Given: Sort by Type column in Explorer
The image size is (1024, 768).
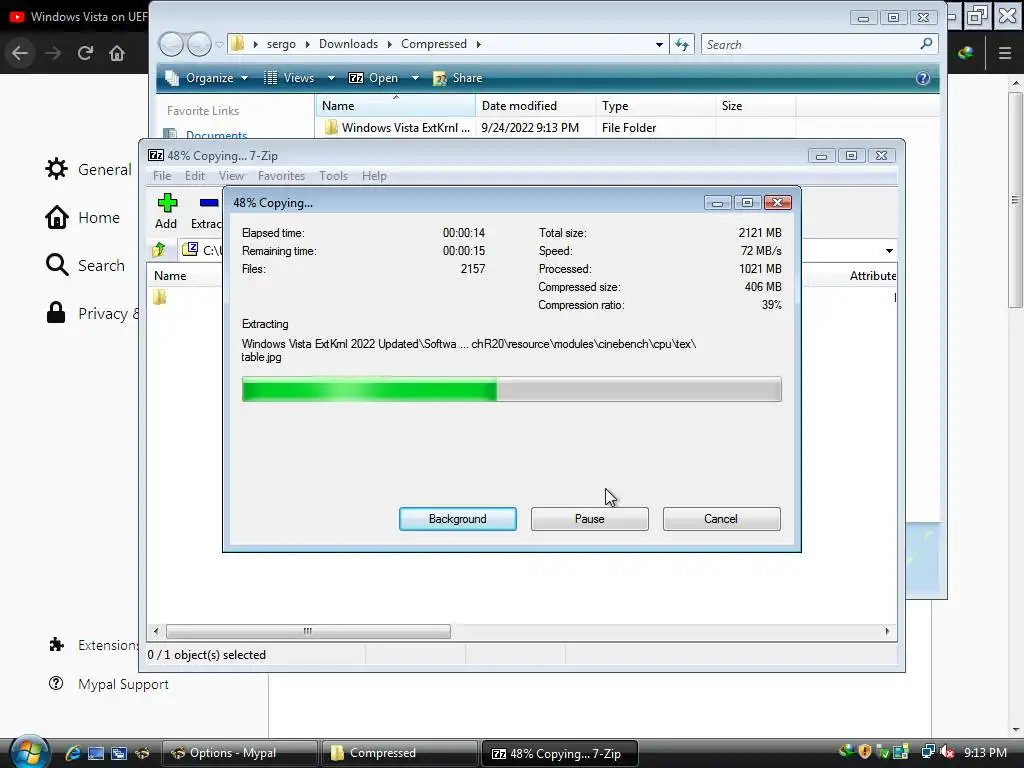Looking at the screenshot, I should pos(656,106).
